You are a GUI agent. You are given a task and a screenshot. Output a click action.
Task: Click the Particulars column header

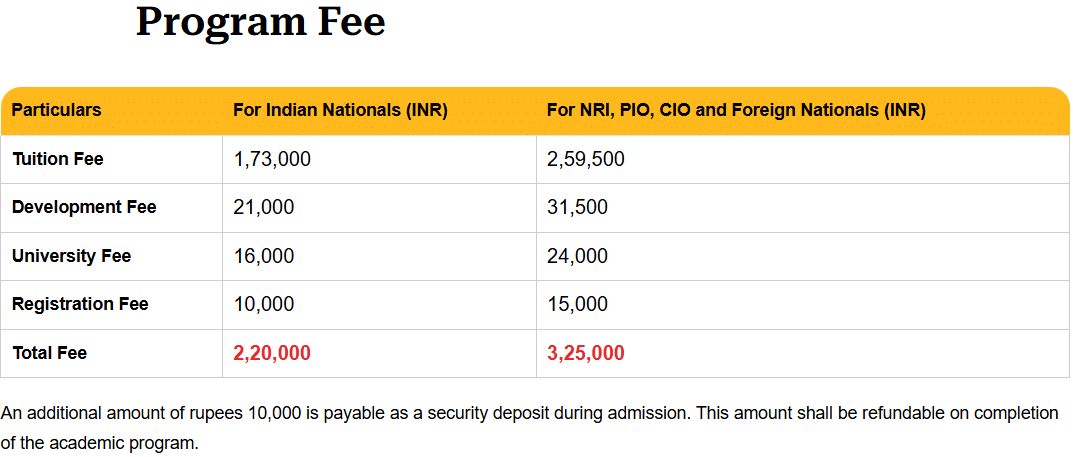click(x=56, y=110)
